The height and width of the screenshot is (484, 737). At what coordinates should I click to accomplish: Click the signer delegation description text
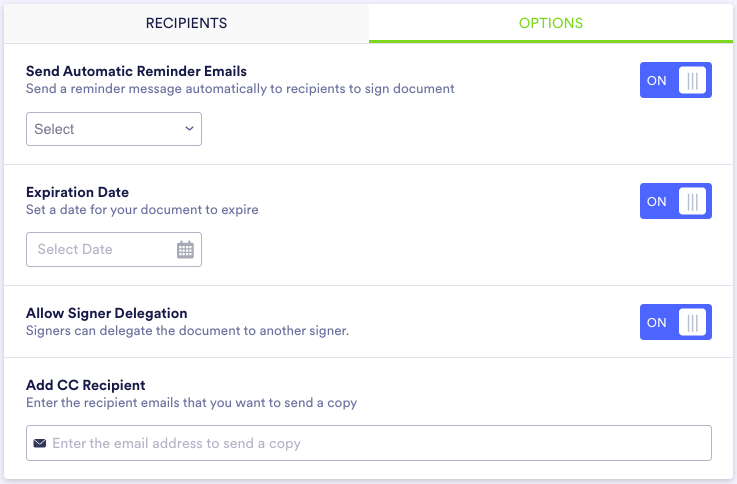point(187,330)
